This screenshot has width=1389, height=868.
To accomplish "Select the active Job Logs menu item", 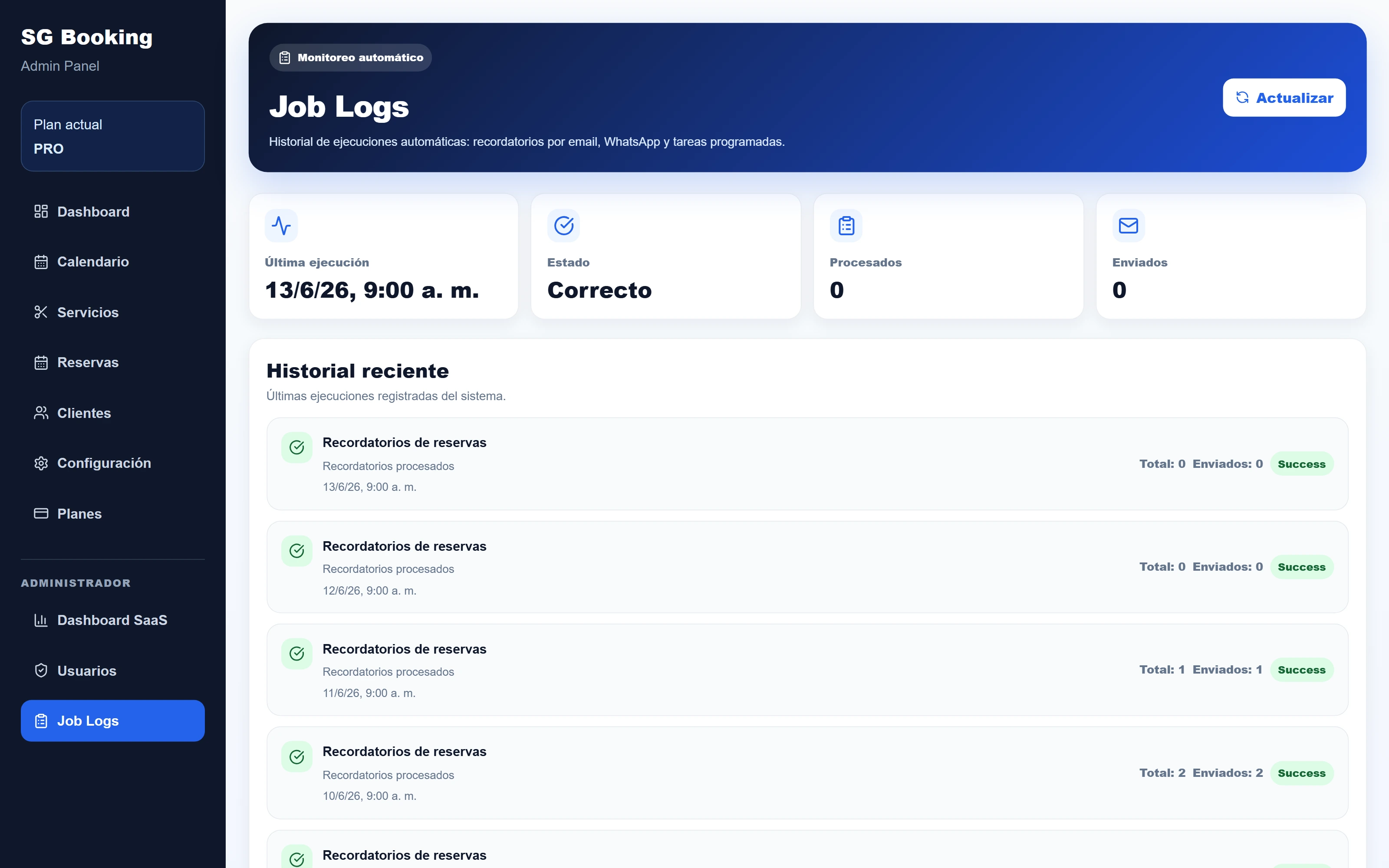I will (x=112, y=720).
